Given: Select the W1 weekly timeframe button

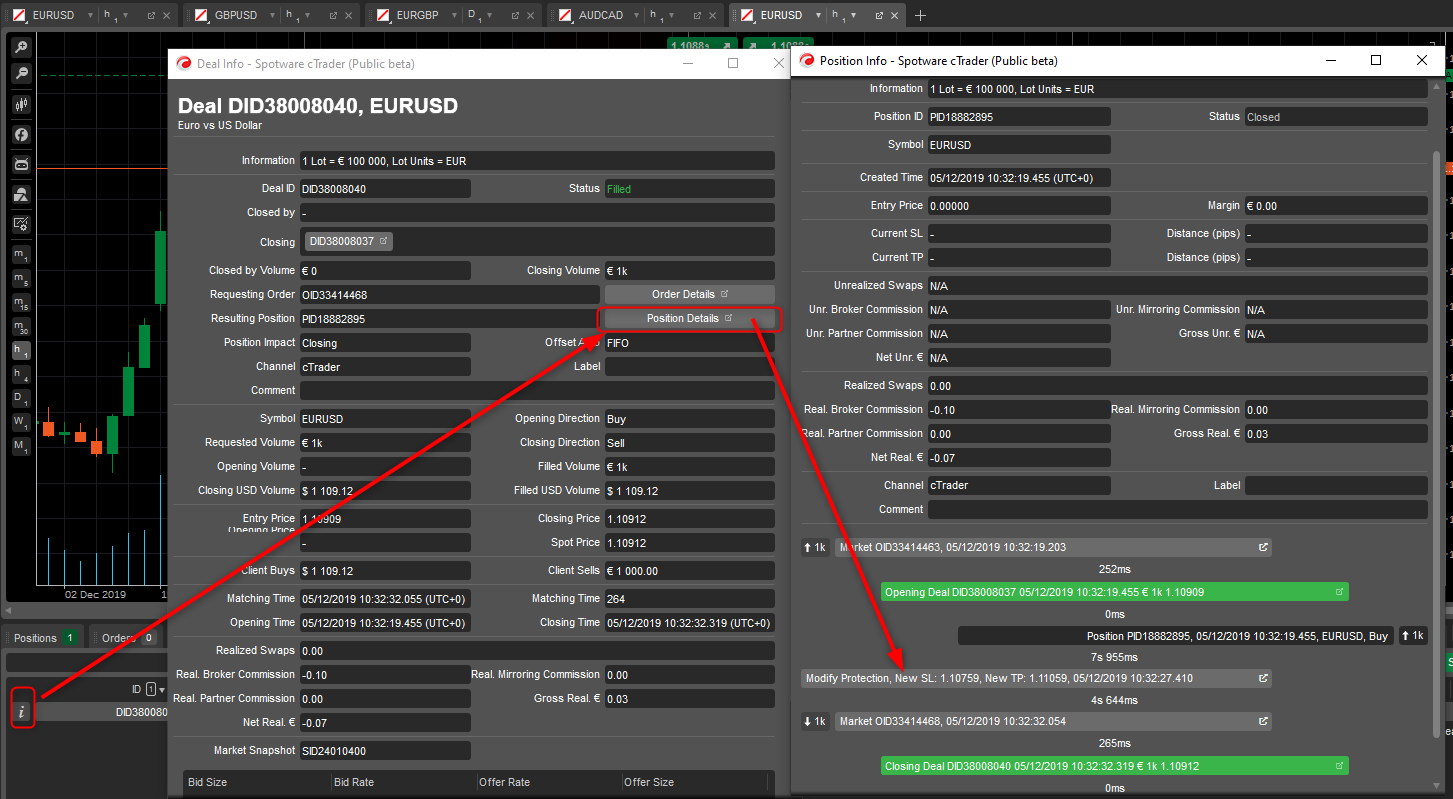Looking at the screenshot, I should 21,421.
